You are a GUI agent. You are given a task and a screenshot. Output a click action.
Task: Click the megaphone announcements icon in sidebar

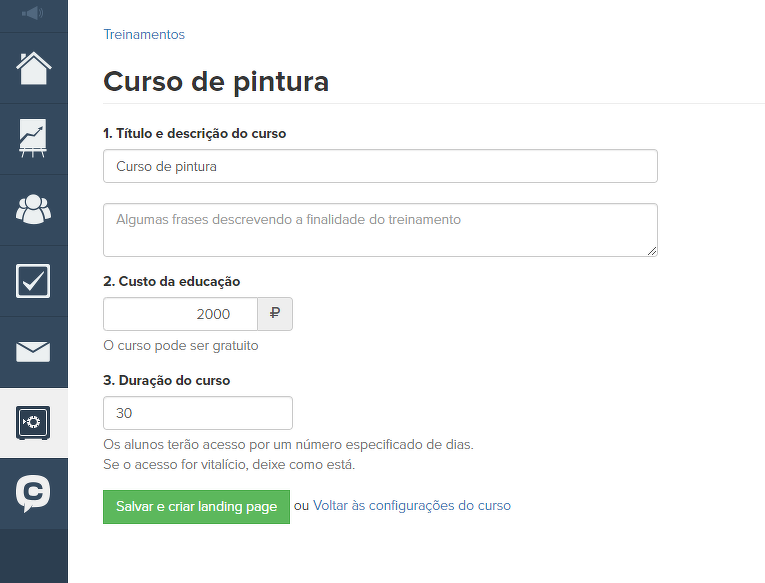pyautogui.click(x=33, y=13)
